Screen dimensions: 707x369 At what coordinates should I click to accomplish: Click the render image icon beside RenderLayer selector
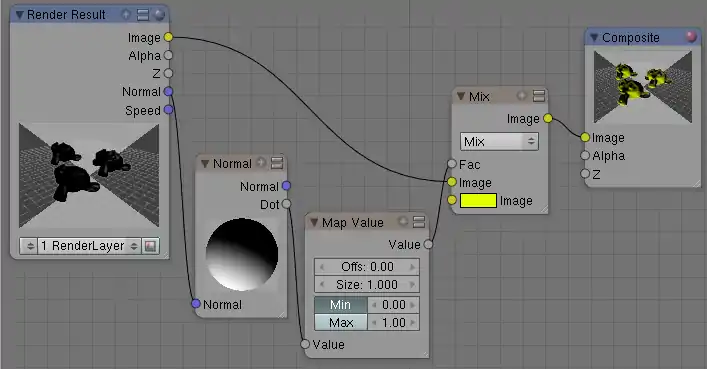point(150,246)
